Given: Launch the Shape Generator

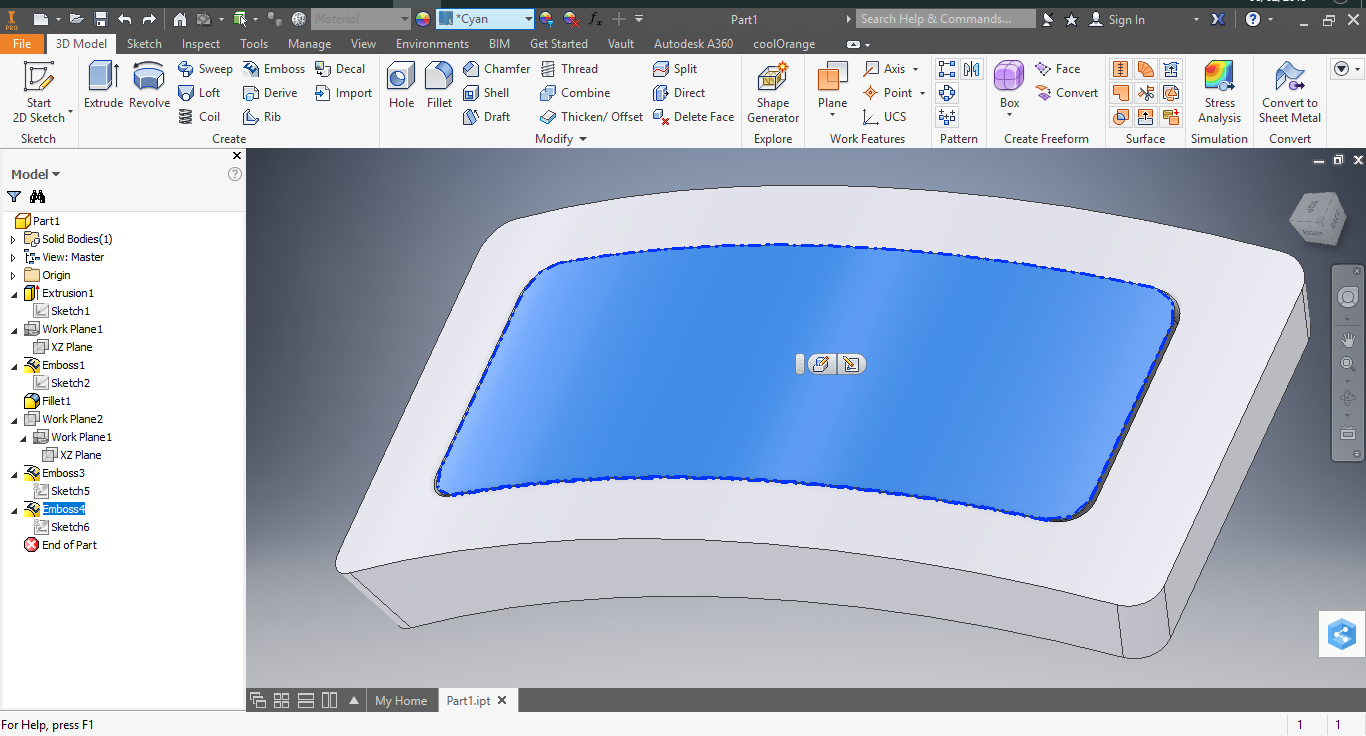Looking at the screenshot, I should click(x=773, y=92).
